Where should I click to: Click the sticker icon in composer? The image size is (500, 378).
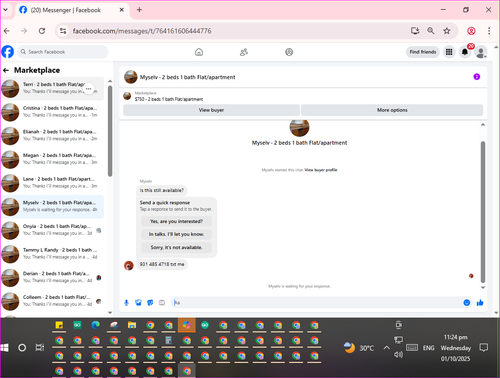(x=150, y=303)
